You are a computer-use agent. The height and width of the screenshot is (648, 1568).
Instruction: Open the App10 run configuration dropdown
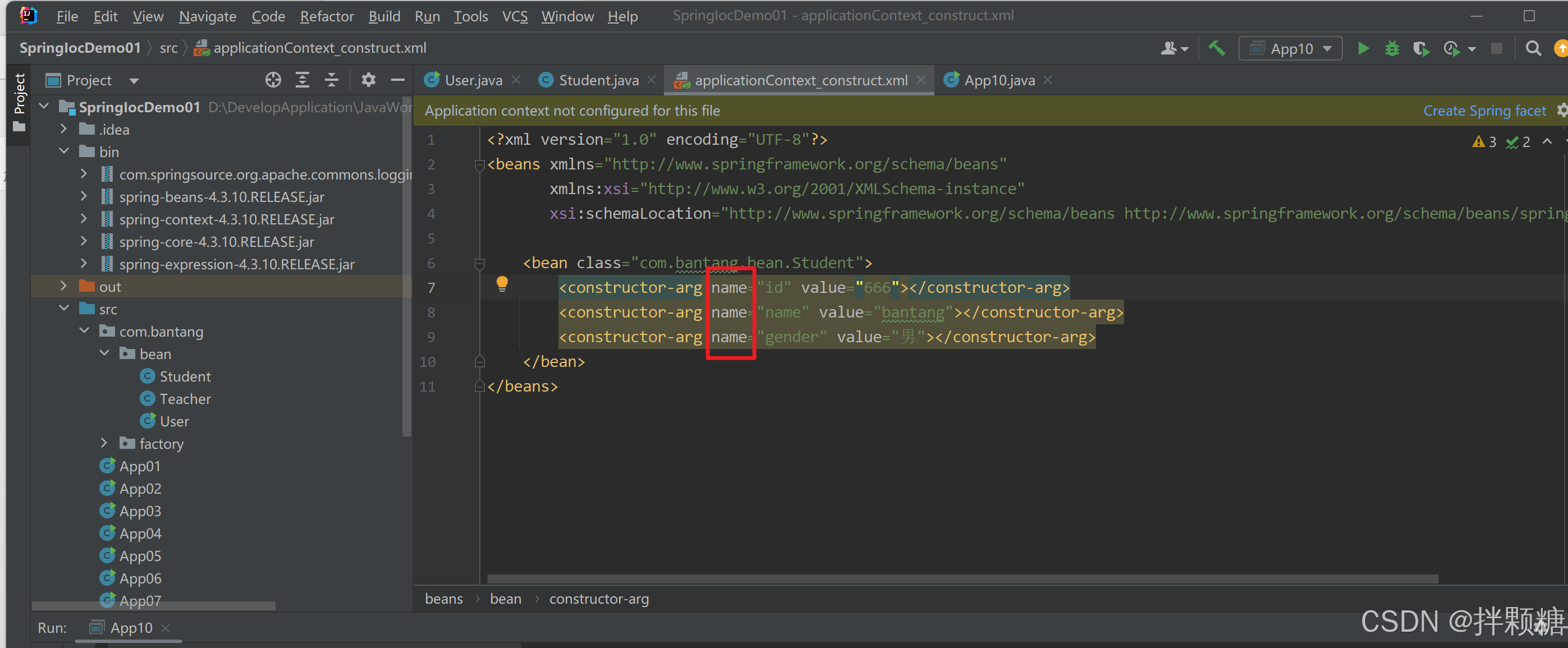tap(1290, 49)
